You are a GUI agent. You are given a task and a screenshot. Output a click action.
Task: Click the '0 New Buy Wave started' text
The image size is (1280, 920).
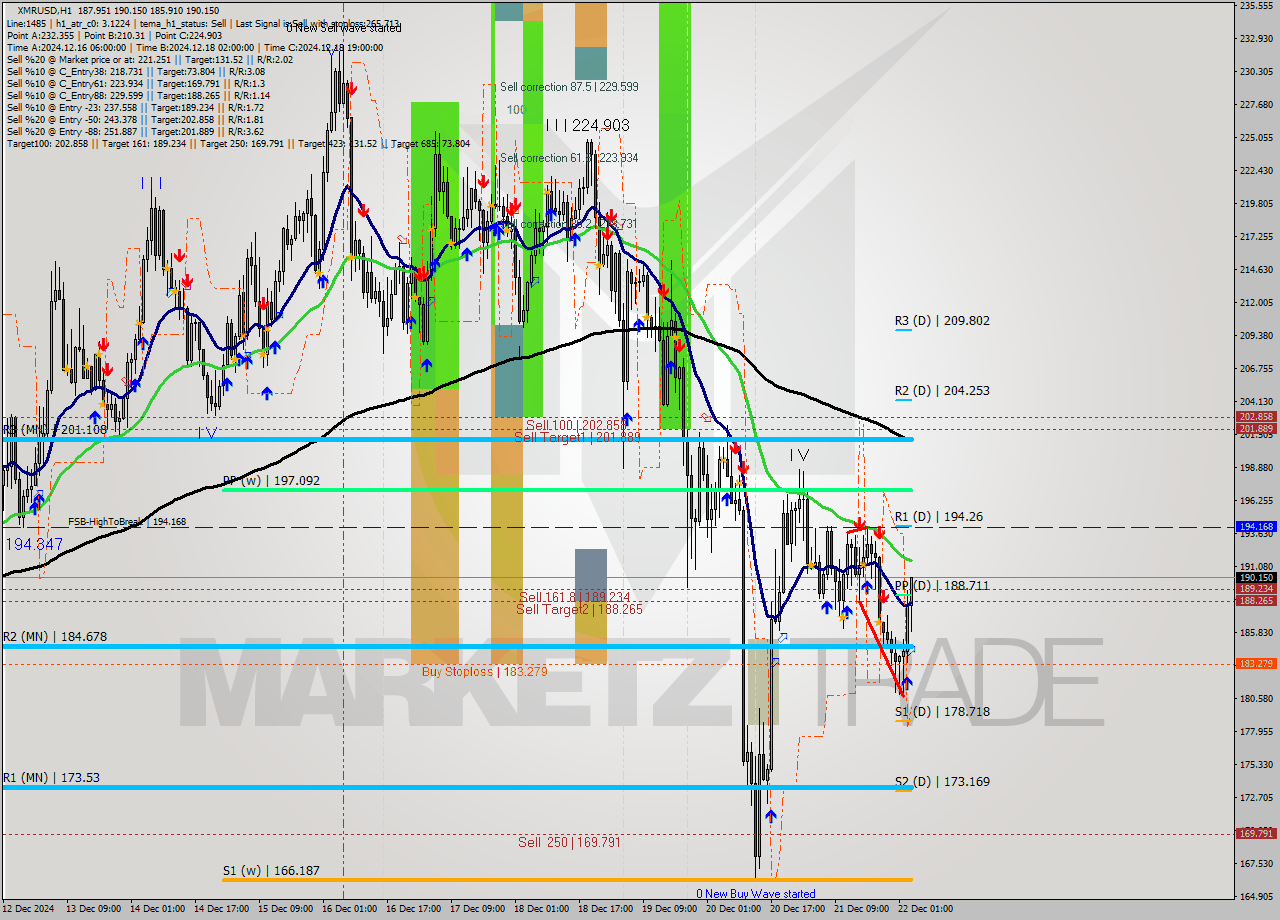point(756,894)
